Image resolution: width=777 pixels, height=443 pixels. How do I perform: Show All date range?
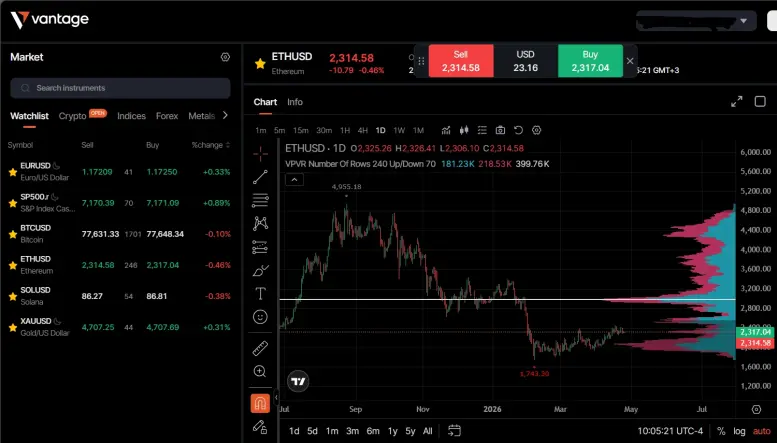click(x=428, y=431)
